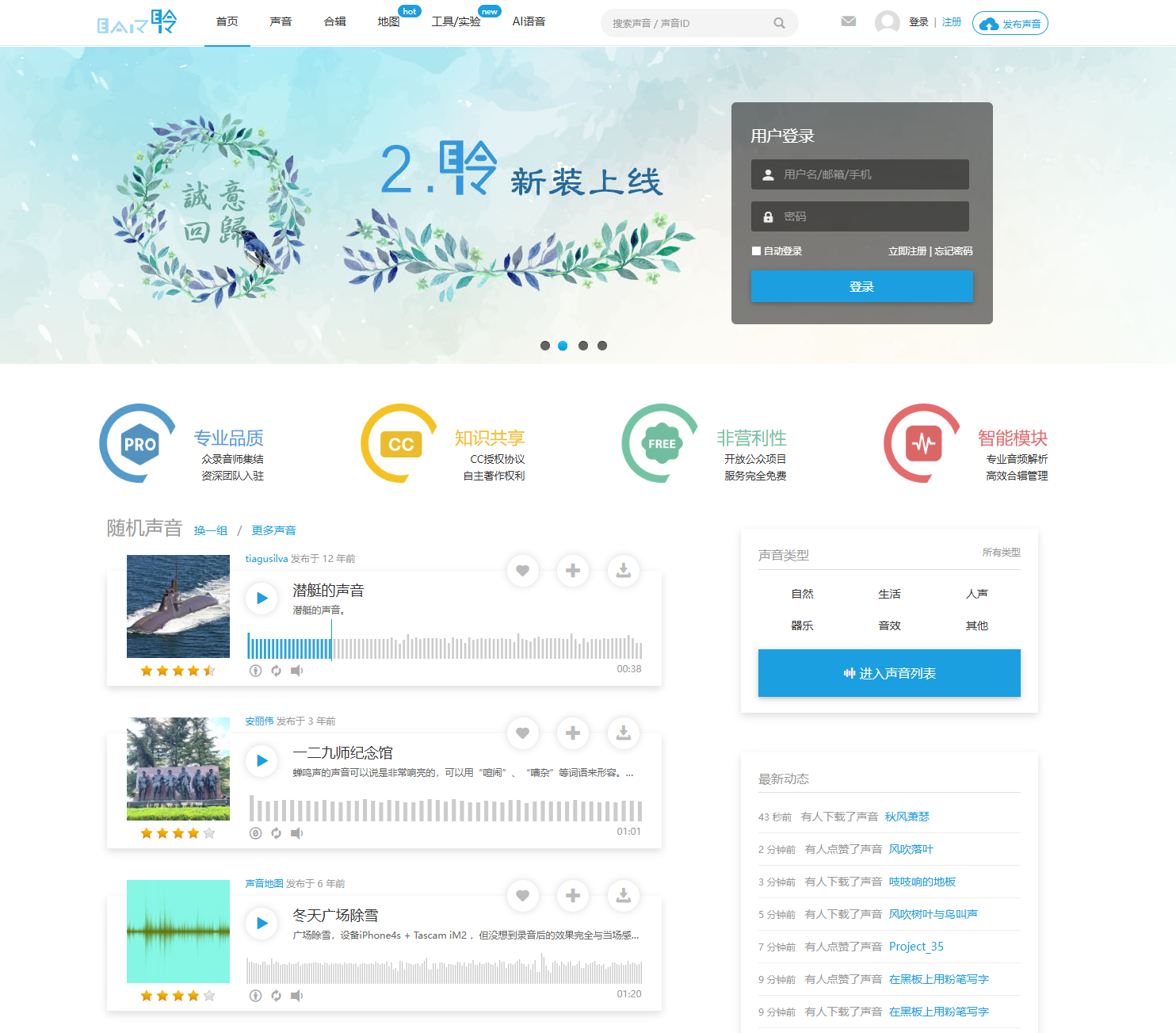The width and height of the screenshot is (1176, 1033).
Task: Focus the 用户名/邮箱/手机 input field
Action: click(x=860, y=174)
